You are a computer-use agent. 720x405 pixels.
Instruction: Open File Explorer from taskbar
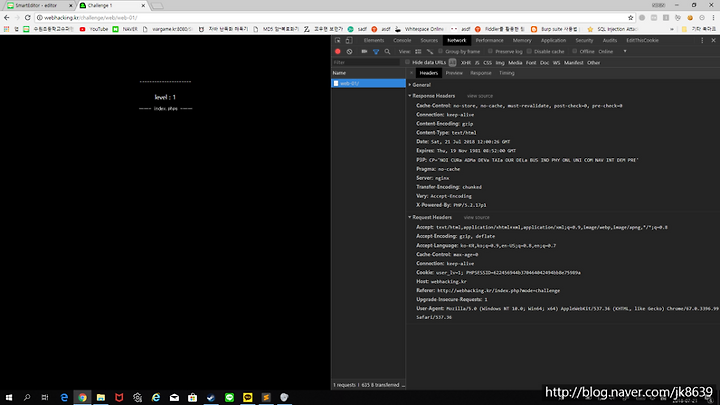[x=101, y=397]
